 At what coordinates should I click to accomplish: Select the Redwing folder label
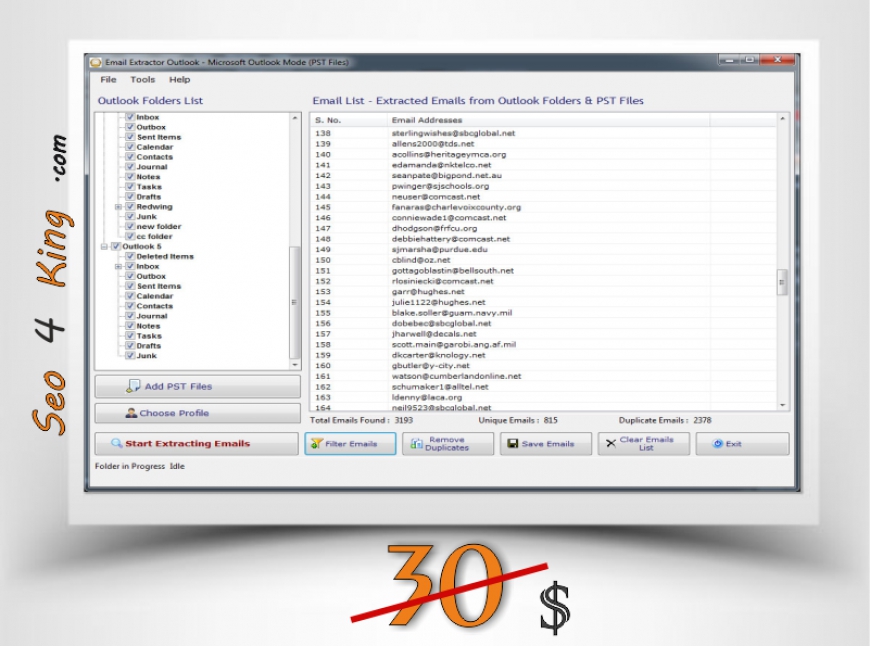[154, 206]
